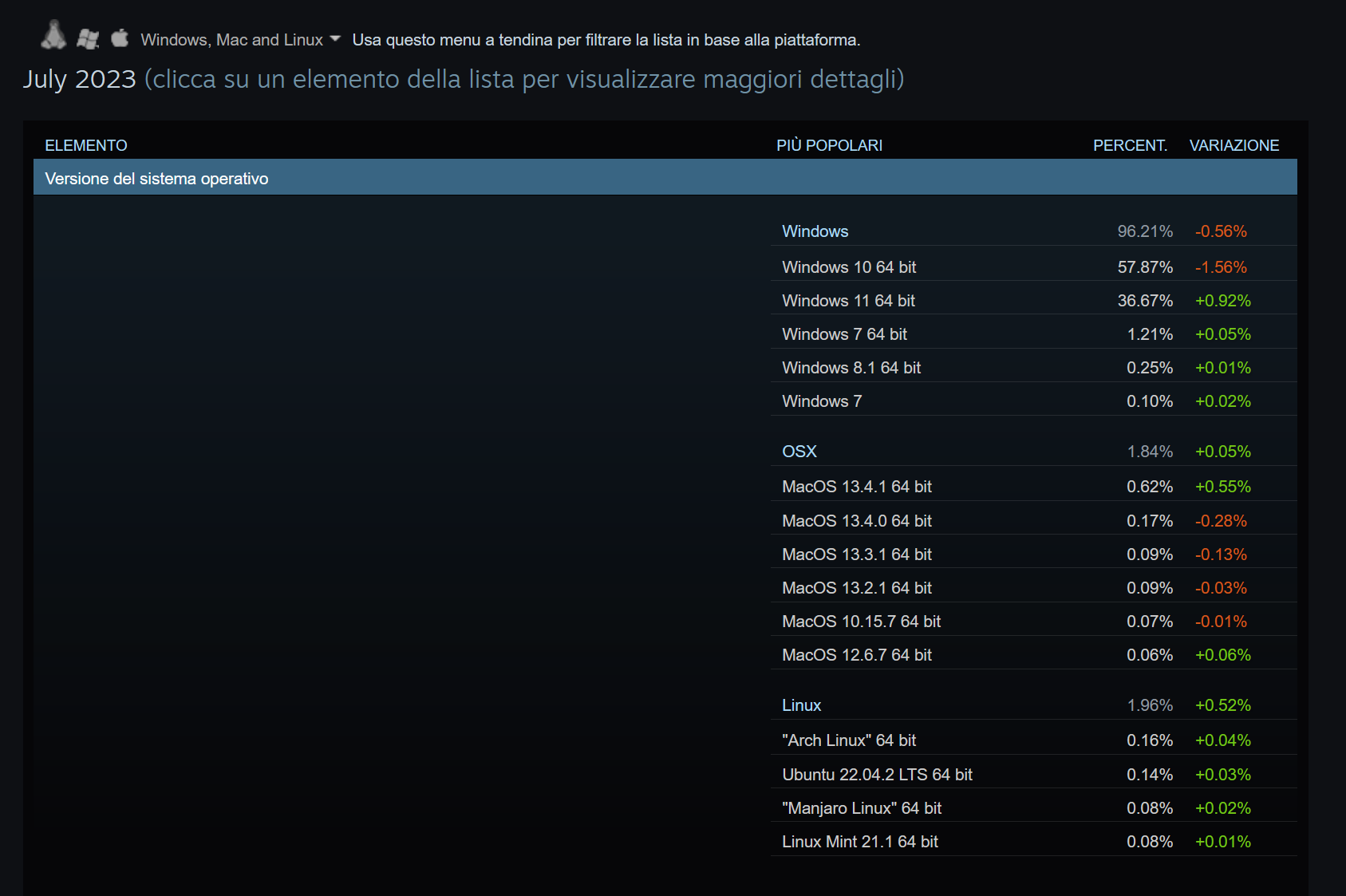Click the +0.55% variation value
This screenshot has width=1346, height=896.
[x=1222, y=487]
